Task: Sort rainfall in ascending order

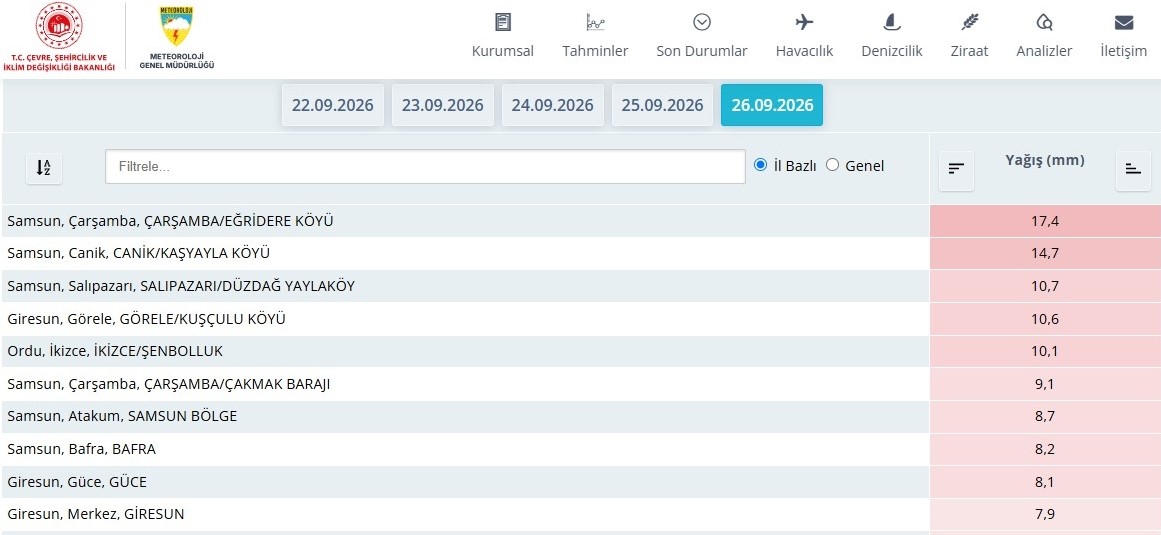Action: 1133,169
